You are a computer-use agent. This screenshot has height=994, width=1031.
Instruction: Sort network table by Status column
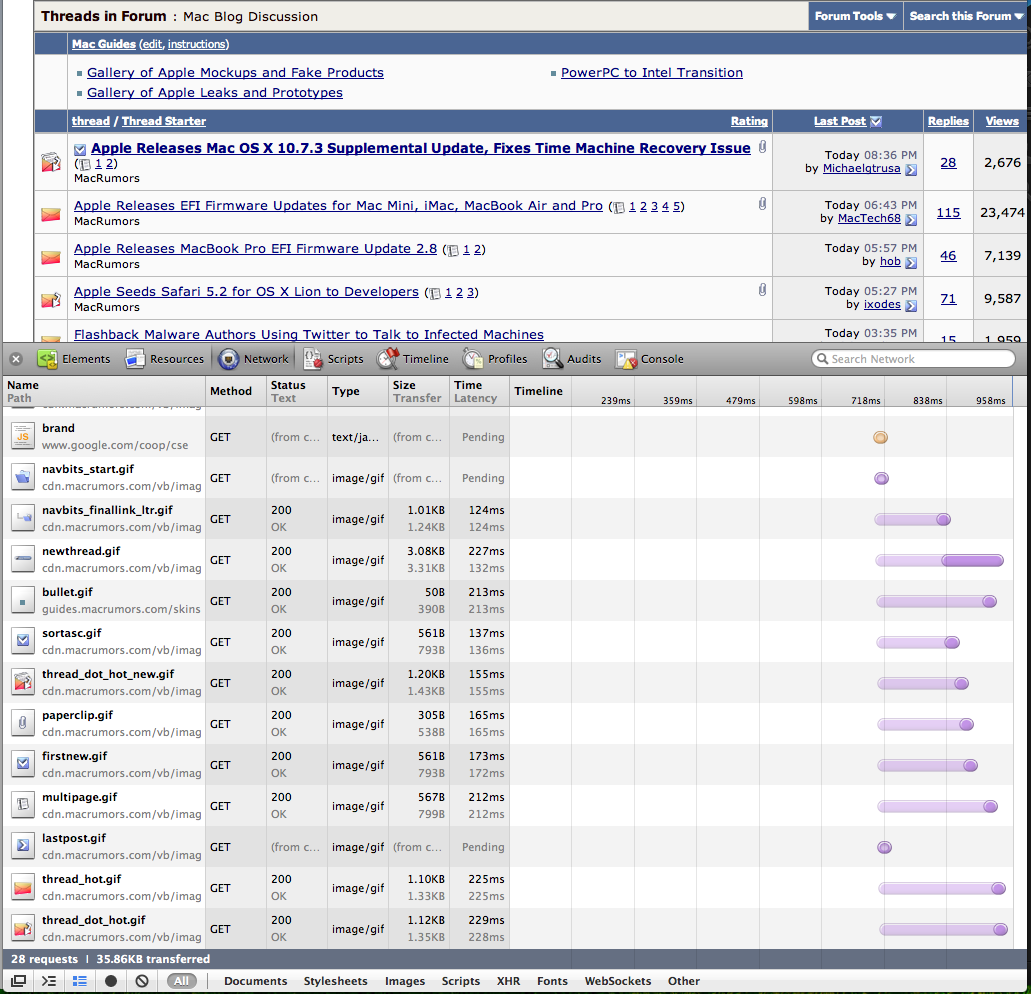click(297, 391)
